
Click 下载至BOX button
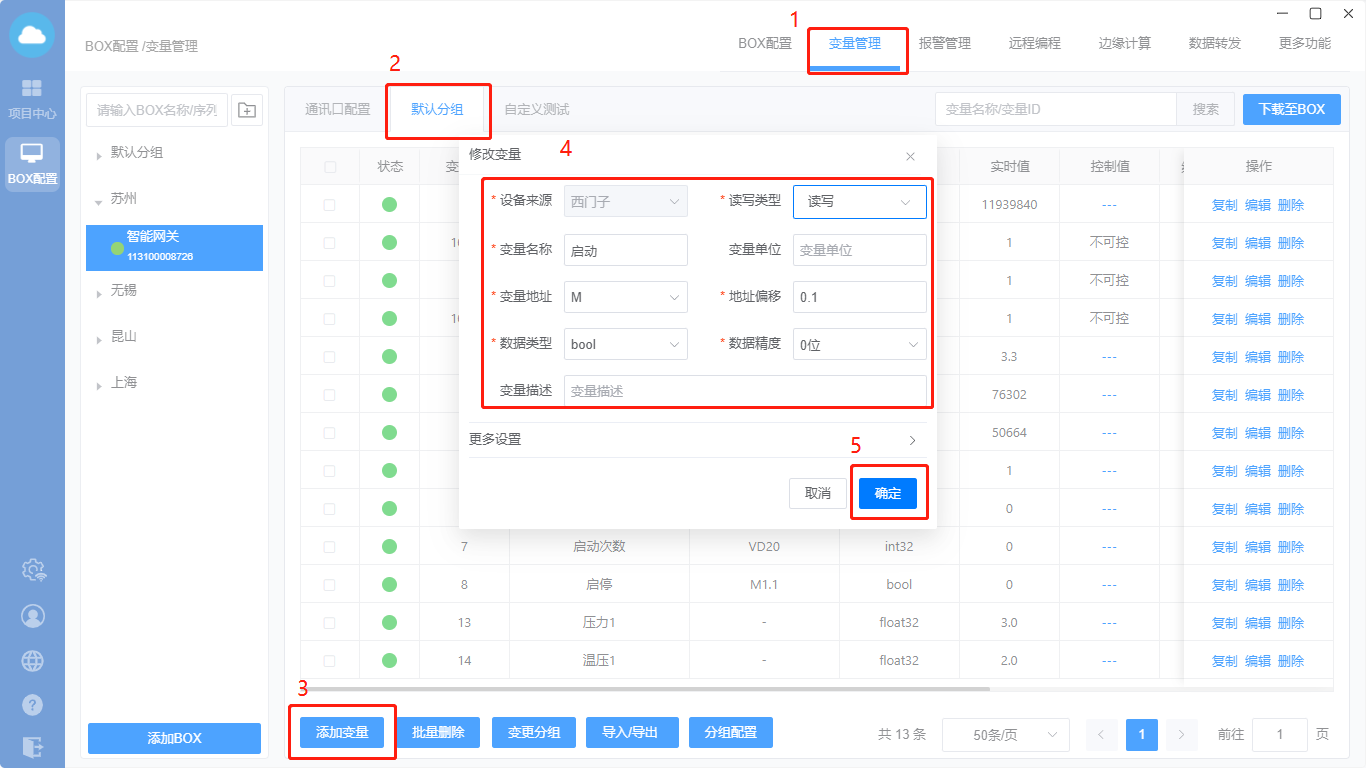pos(1292,109)
